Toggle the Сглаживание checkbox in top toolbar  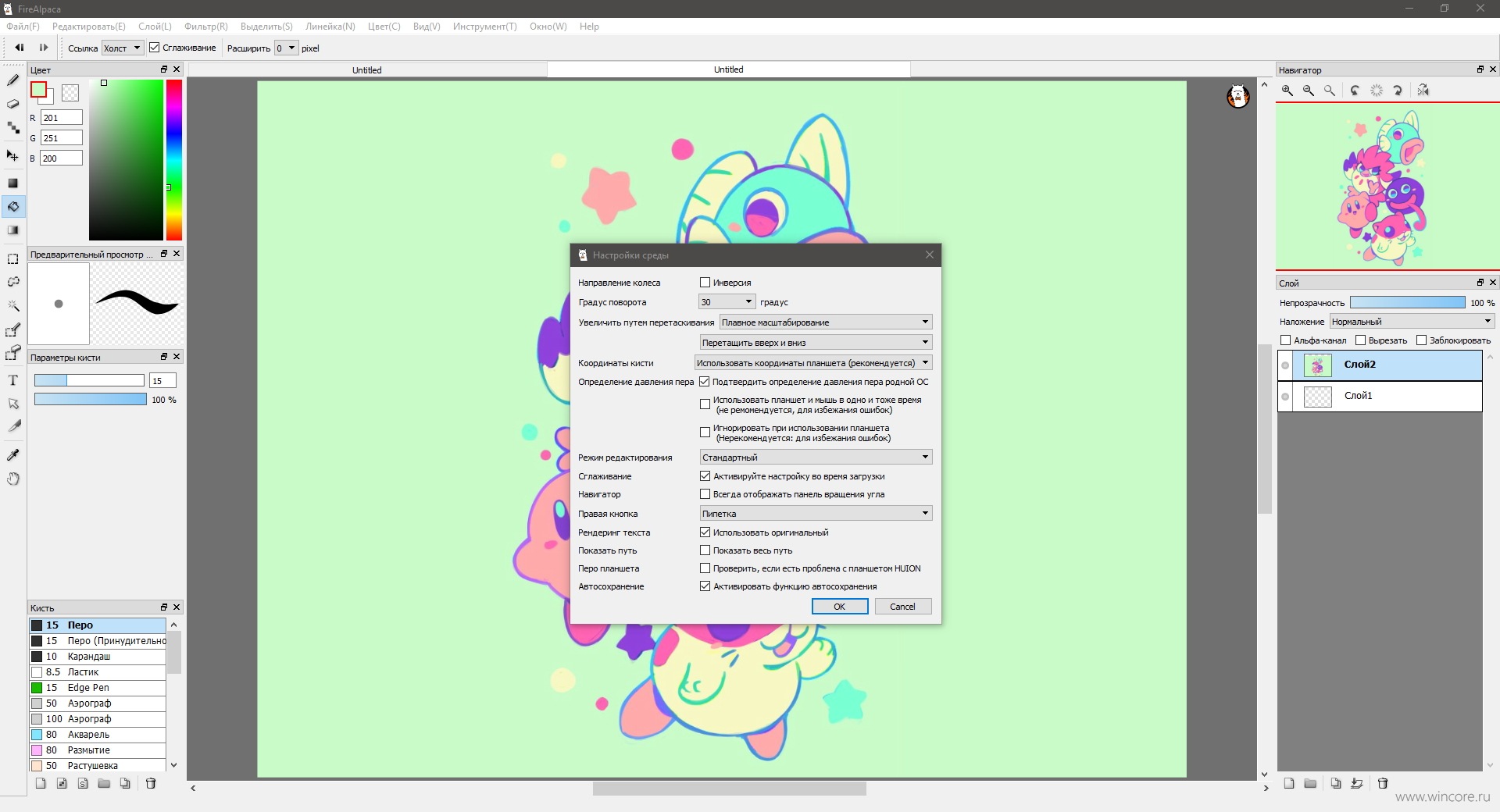click(x=154, y=48)
